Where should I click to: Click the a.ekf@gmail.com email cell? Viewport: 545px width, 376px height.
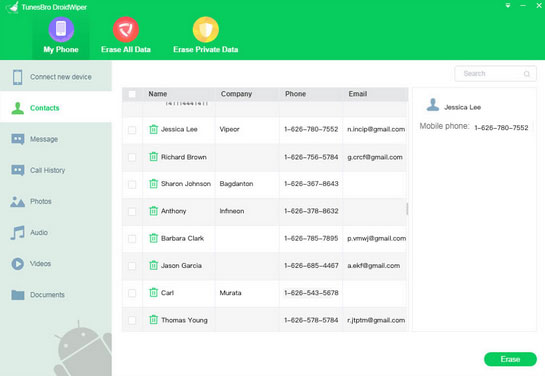(x=374, y=265)
